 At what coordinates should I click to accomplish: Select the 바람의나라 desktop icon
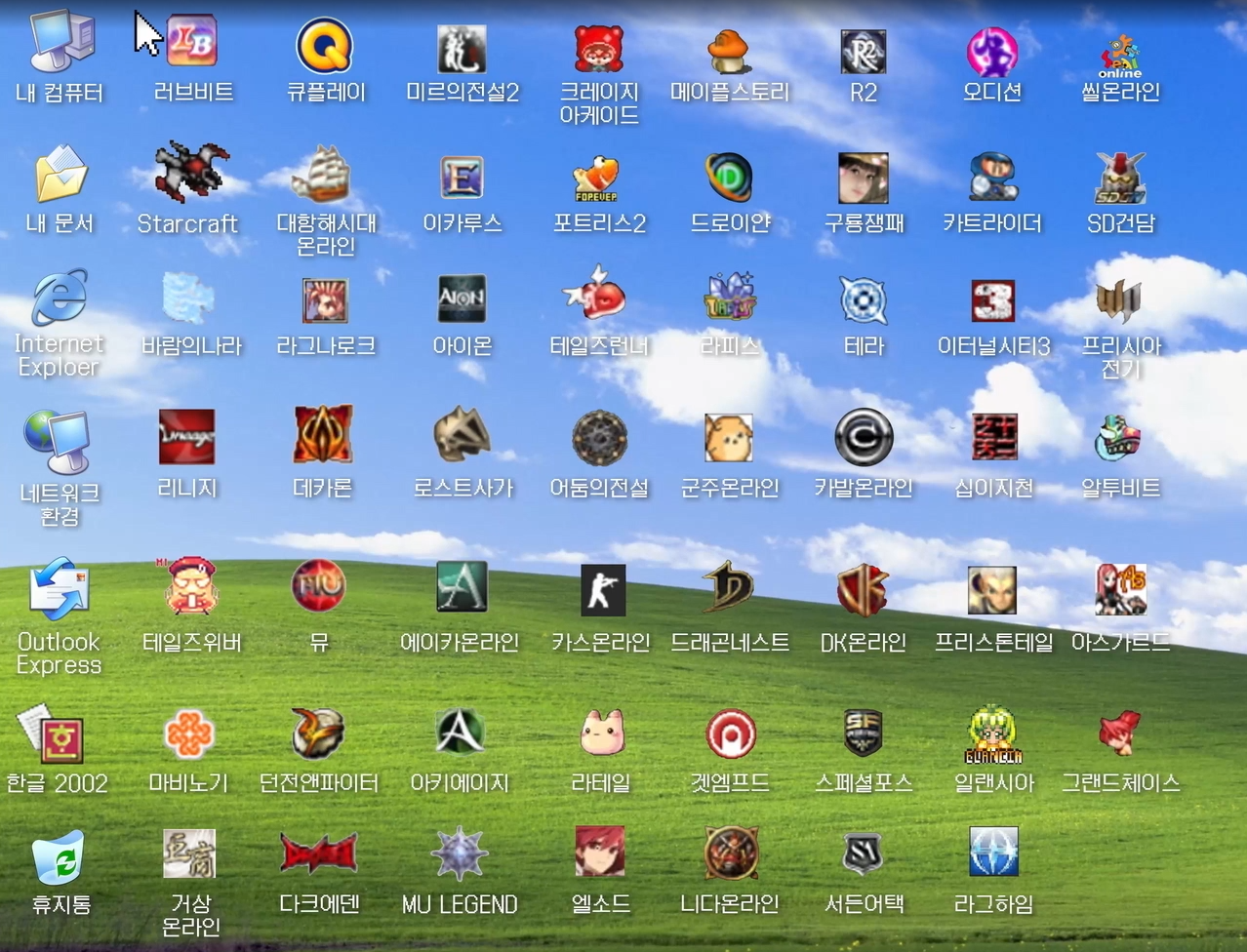tap(188, 298)
